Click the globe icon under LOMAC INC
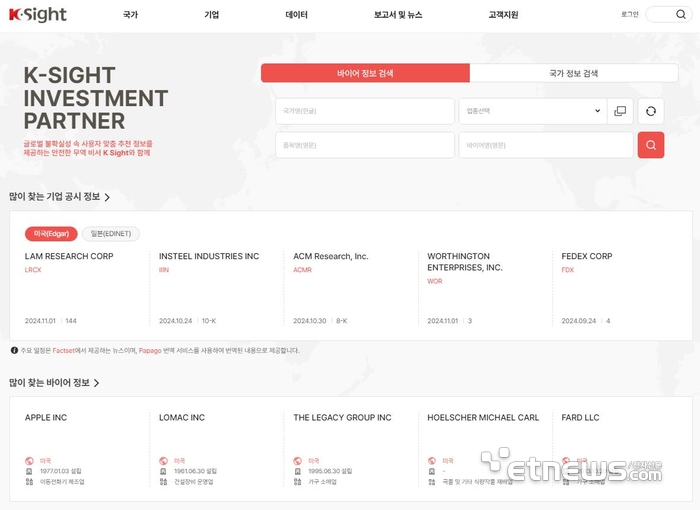This screenshot has width=700, height=510. click(163, 461)
